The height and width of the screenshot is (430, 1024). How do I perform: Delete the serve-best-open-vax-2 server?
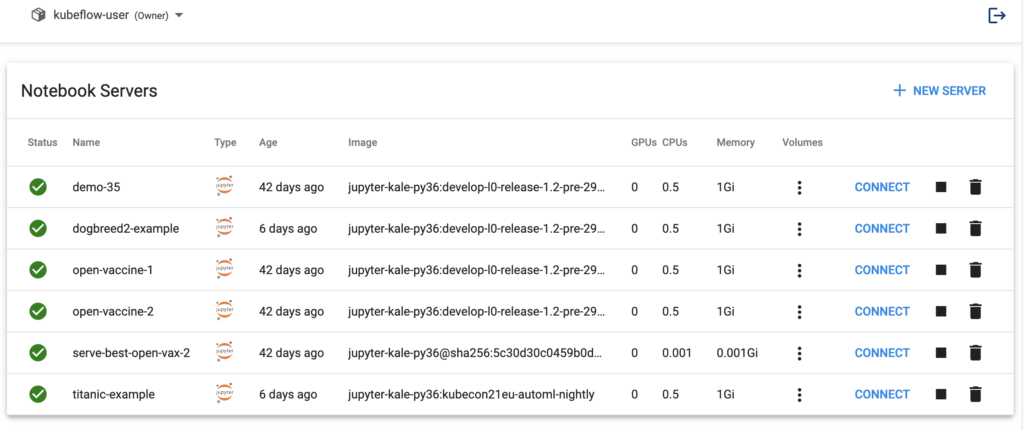(976, 353)
